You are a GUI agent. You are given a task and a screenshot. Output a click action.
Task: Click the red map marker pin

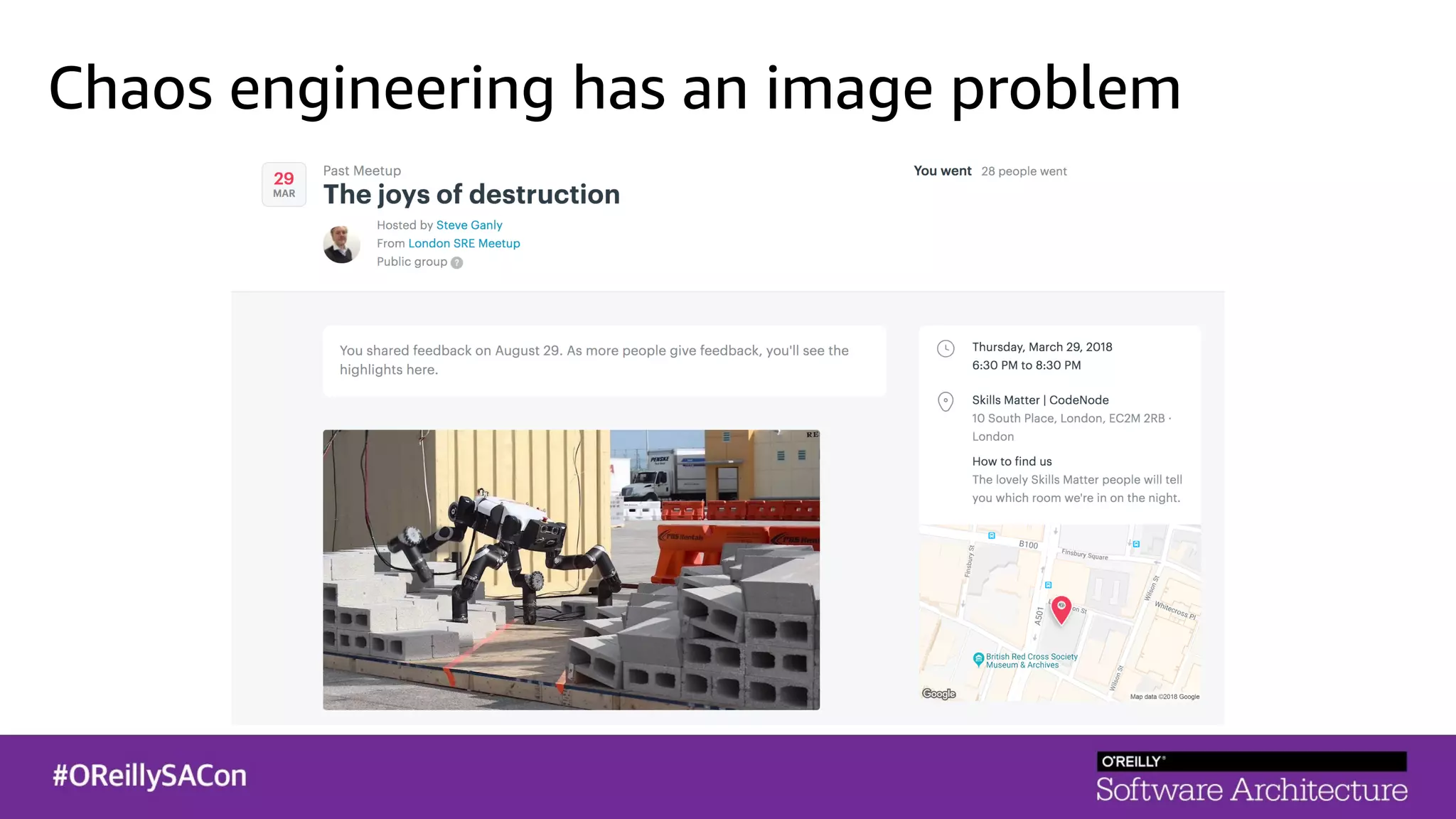point(1061,610)
